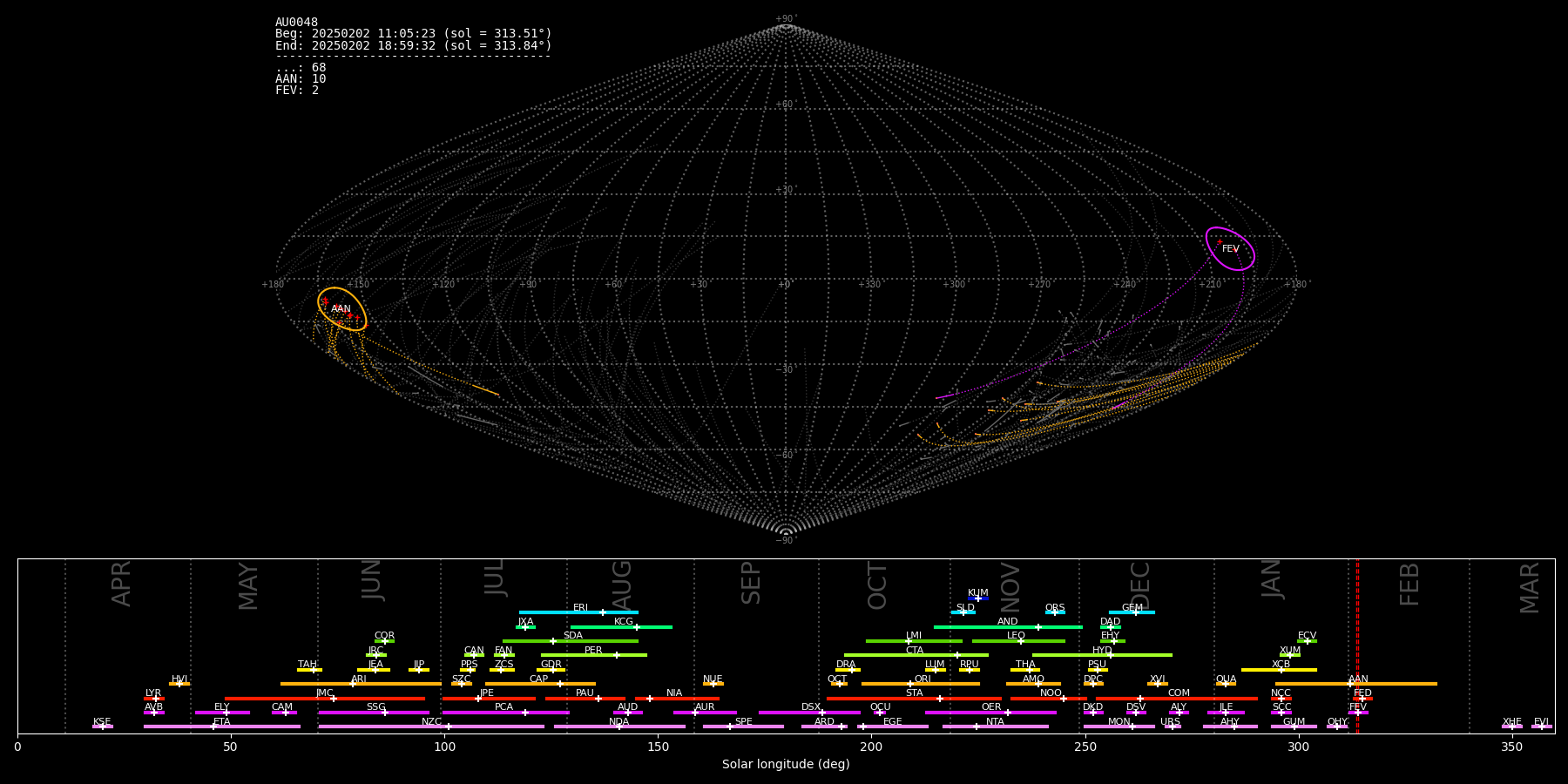This screenshot has width=1568, height=784.
Task: Click the red dashed current-date line in timeline
Action: (1357, 645)
